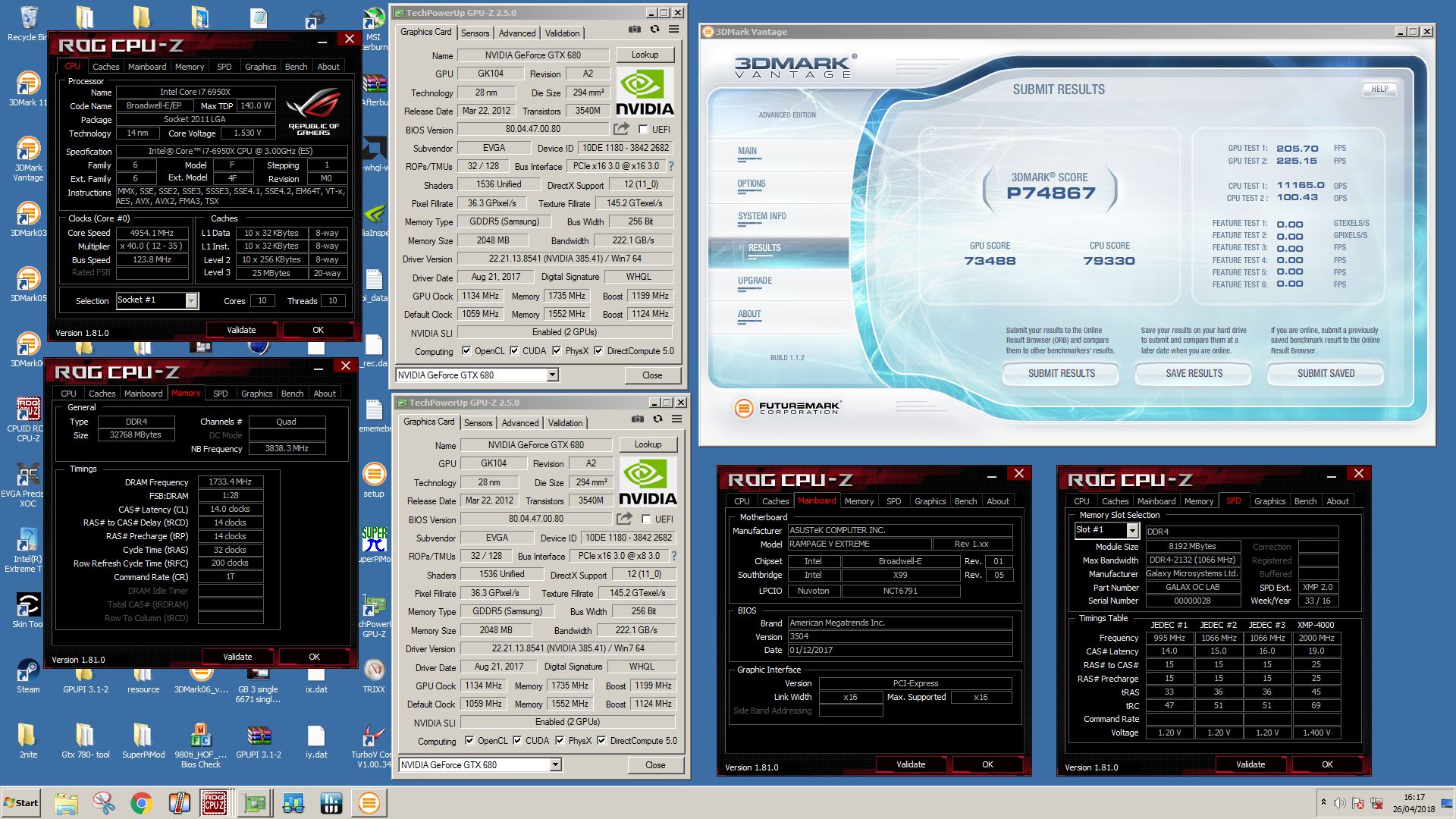Viewport: 1456px width, 819px height.
Task: Click Save Results button in 3DMark Vantage
Action: pos(1194,373)
